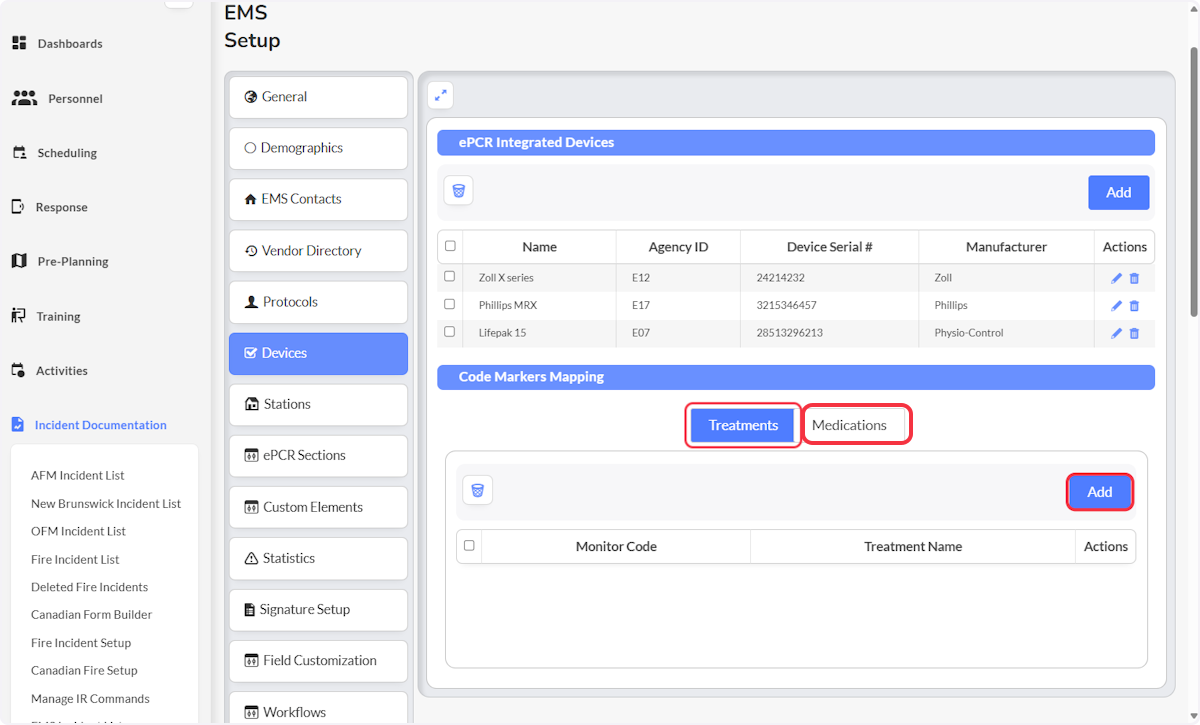Delete the Lifepak 15 device
The image size is (1200, 725).
(x=1134, y=333)
